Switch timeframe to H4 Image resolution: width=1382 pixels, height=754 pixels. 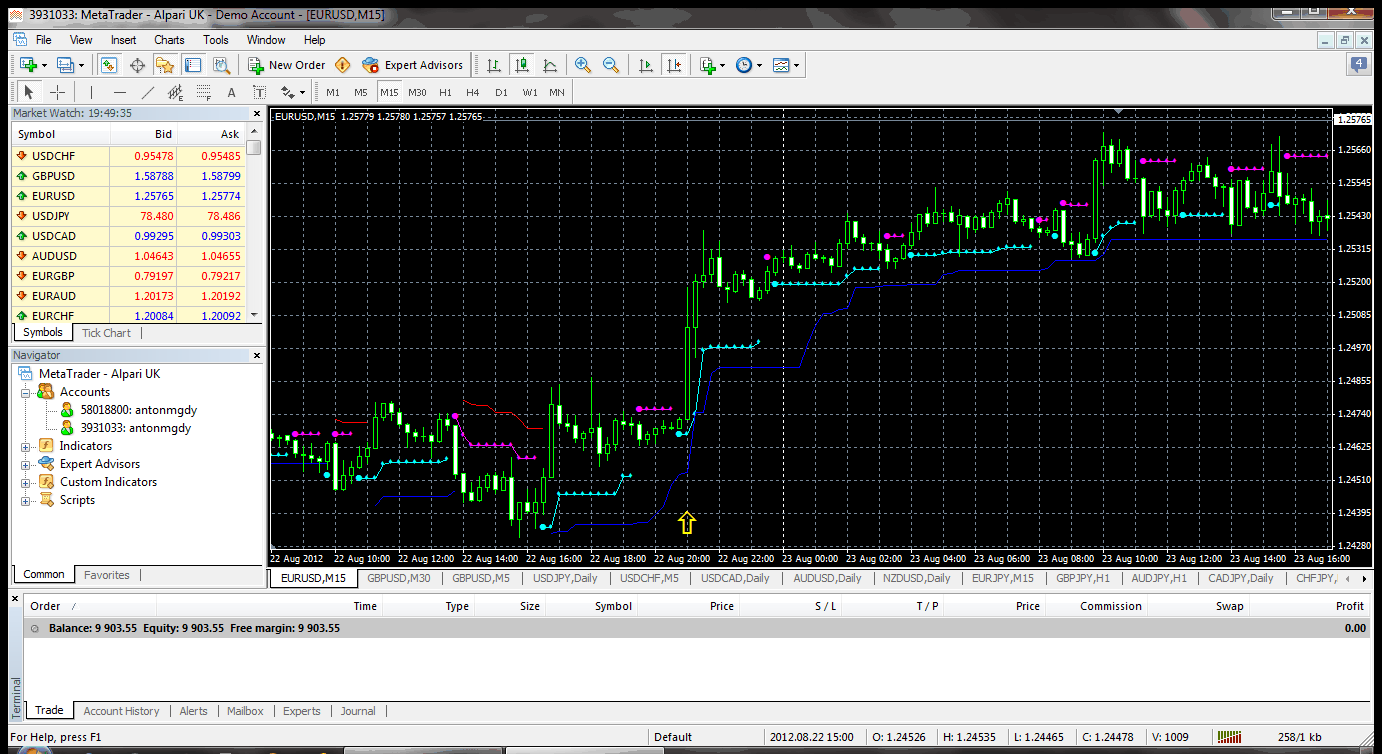473,92
